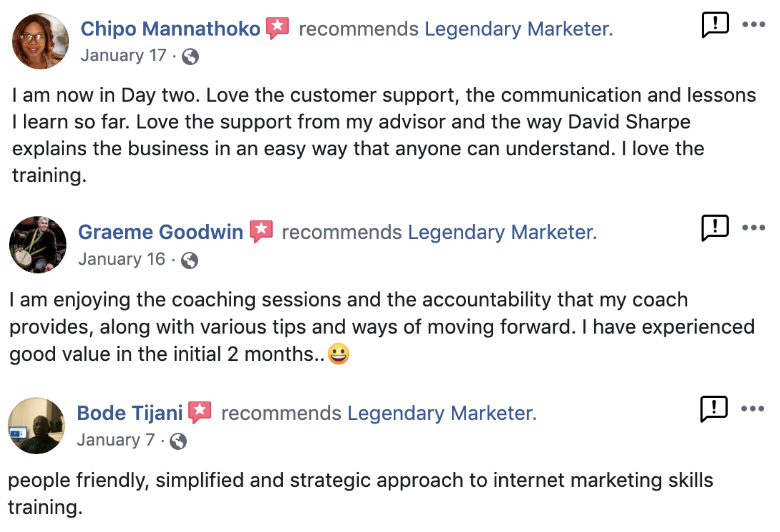Open Legendary Marketer link in Chipo's review
This screenshot has width=780, height=532.
[x=517, y=29]
